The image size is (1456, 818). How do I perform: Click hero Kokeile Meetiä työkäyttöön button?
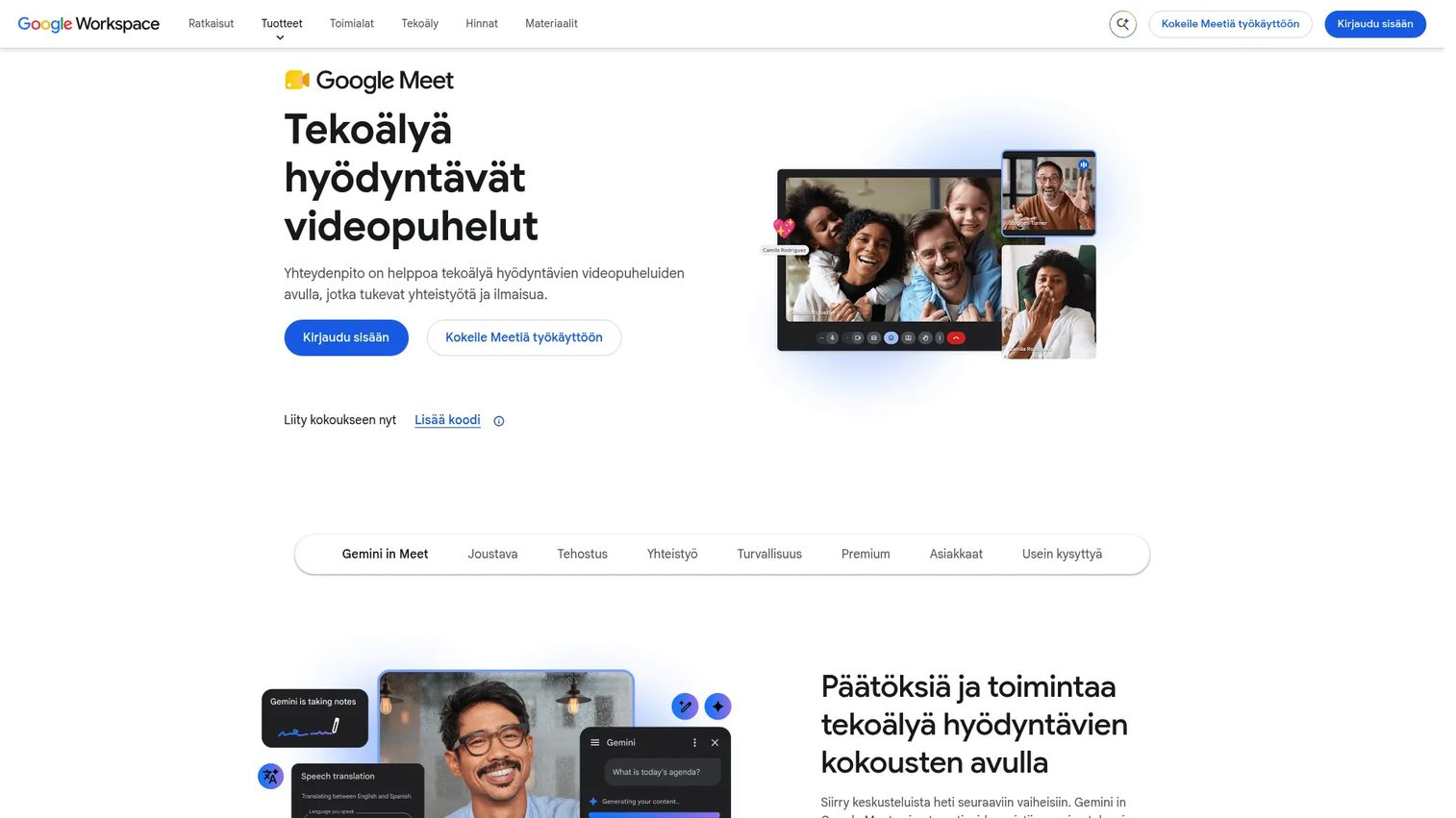[x=524, y=337]
